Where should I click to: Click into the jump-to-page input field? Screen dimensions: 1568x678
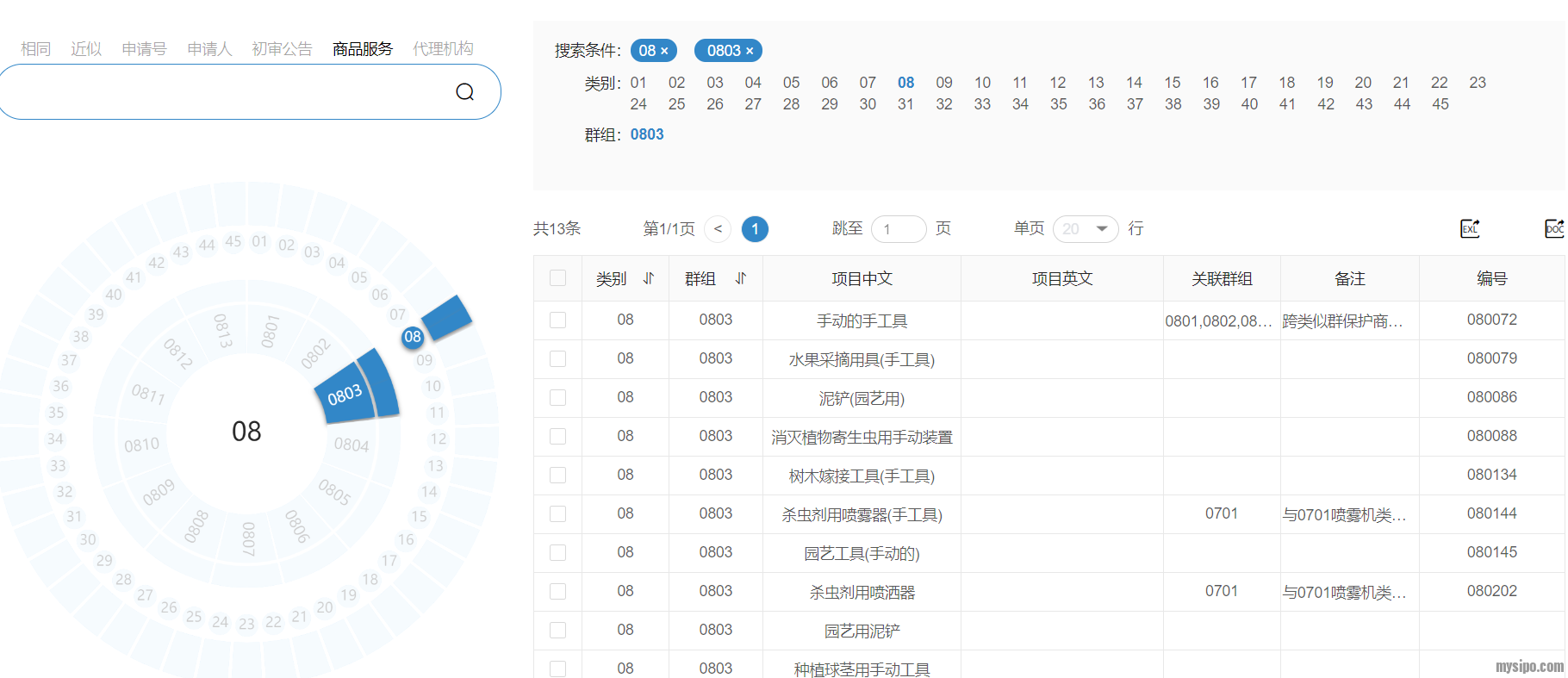(898, 229)
